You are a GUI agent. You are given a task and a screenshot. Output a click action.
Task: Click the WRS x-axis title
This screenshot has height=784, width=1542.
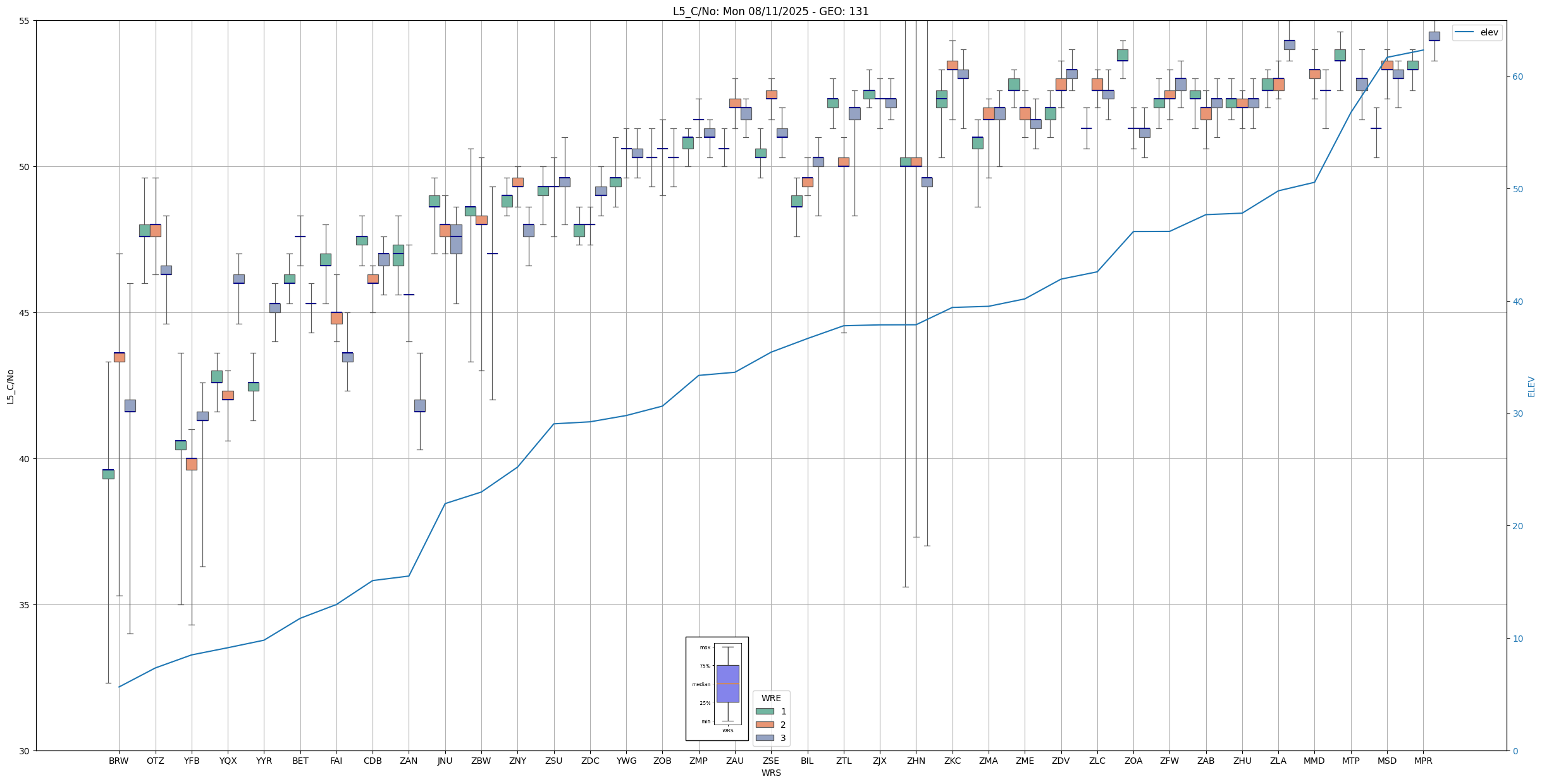(770, 773)
